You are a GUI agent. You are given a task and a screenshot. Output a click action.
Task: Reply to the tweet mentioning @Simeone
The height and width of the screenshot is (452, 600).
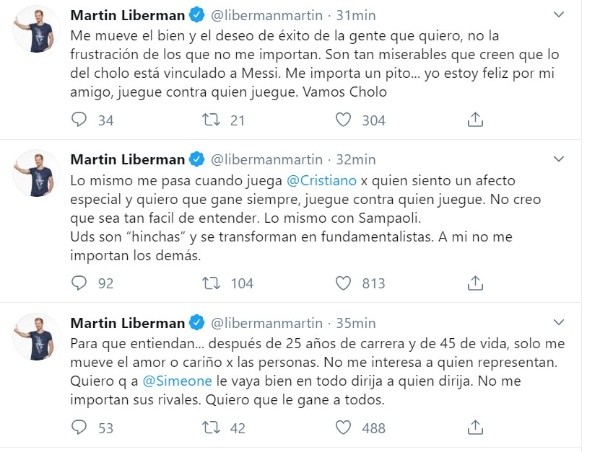coord(81,429)
